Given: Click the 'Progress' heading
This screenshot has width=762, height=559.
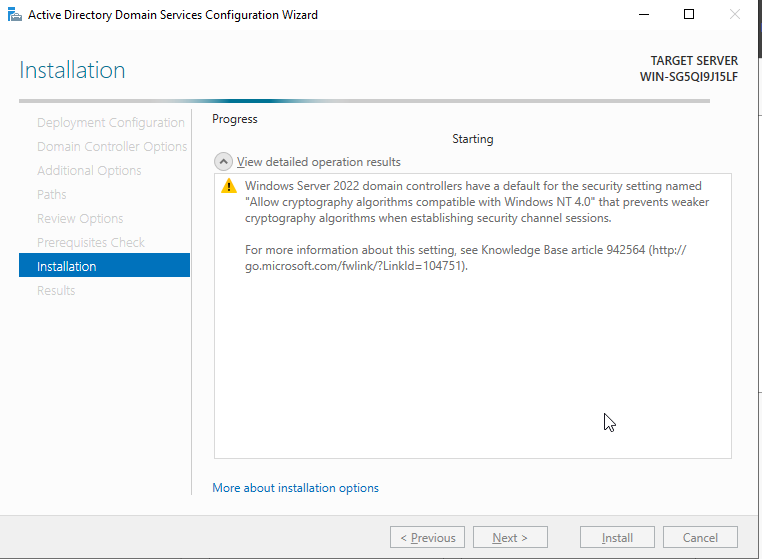Looking at the screenshot, I should click(x=235, y=119).
